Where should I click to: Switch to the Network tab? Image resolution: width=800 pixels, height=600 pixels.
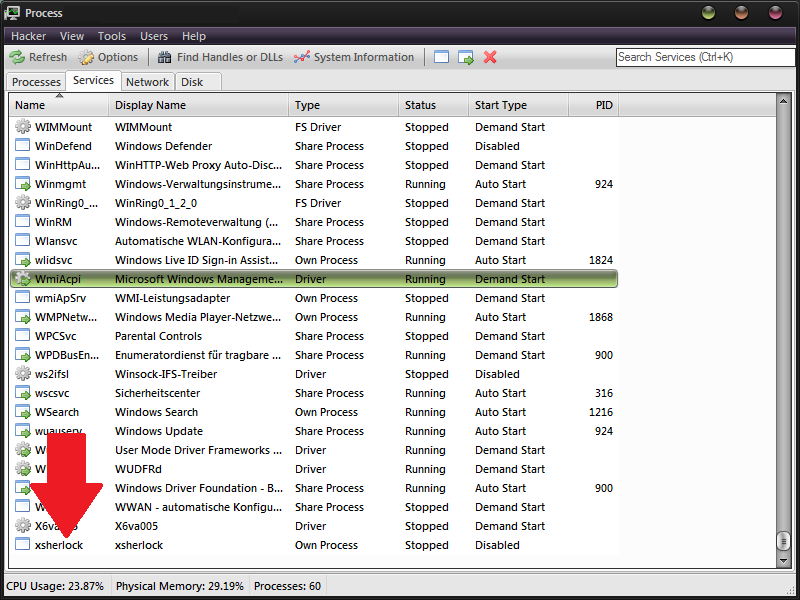(x=147, y=82)
